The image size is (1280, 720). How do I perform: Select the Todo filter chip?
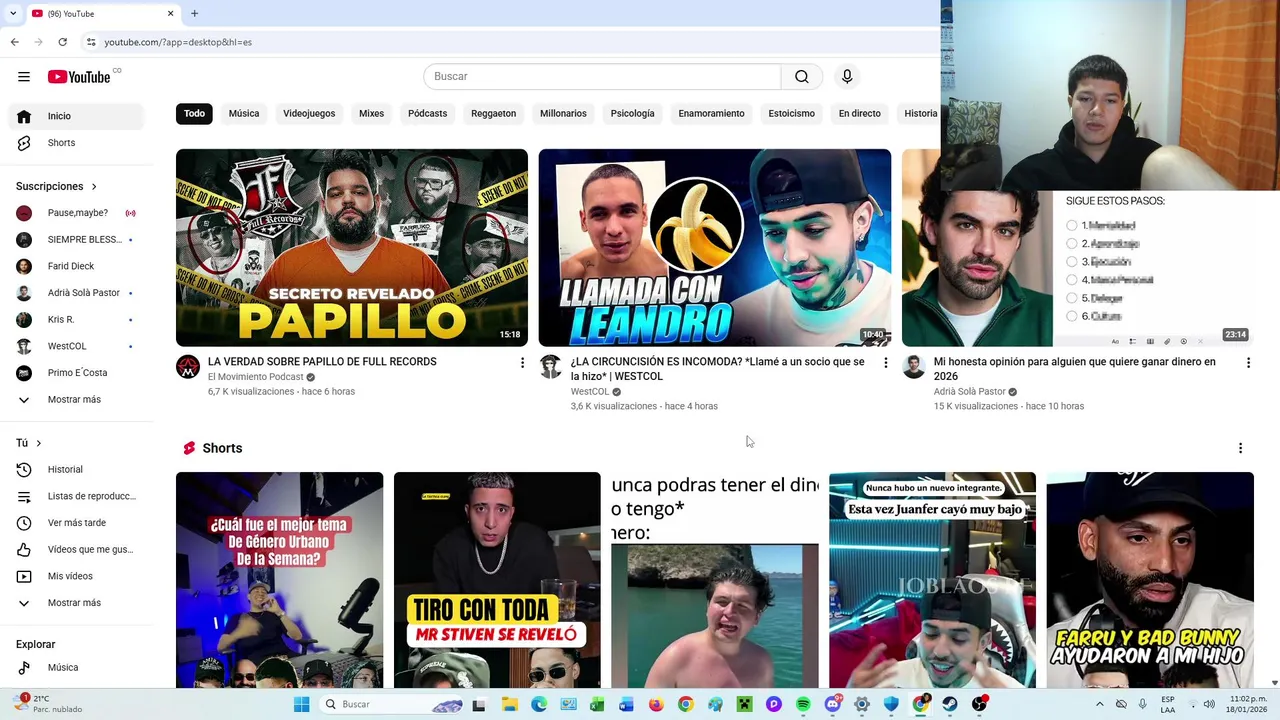click(194, 113)
